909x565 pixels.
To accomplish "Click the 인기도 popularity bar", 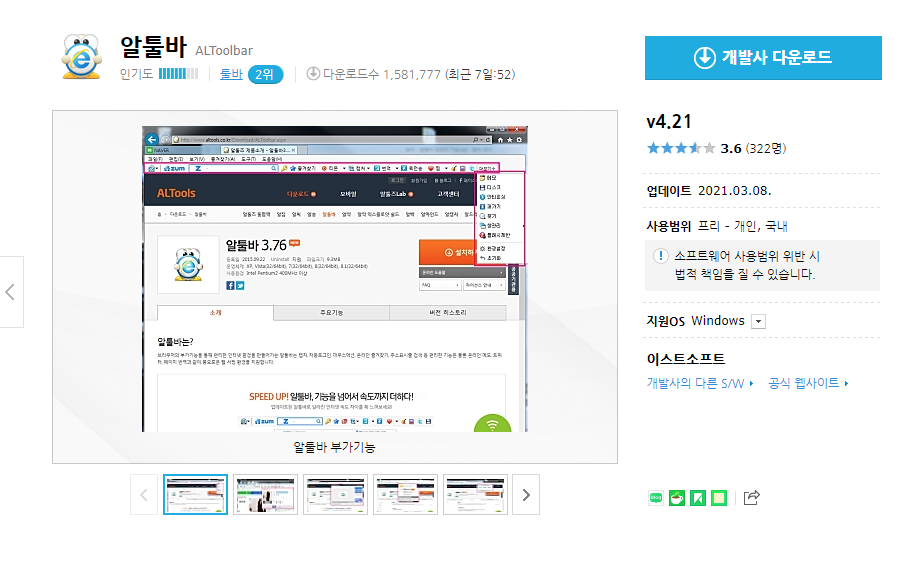I will click(179, 74).
